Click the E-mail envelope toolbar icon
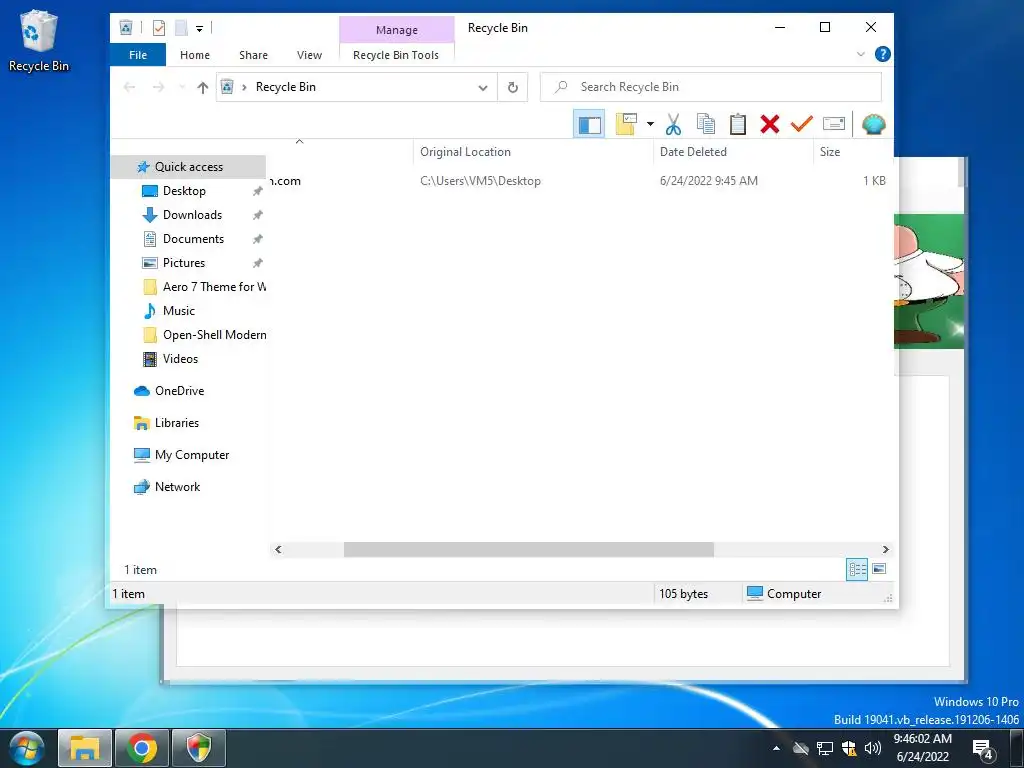 [833, 123]
